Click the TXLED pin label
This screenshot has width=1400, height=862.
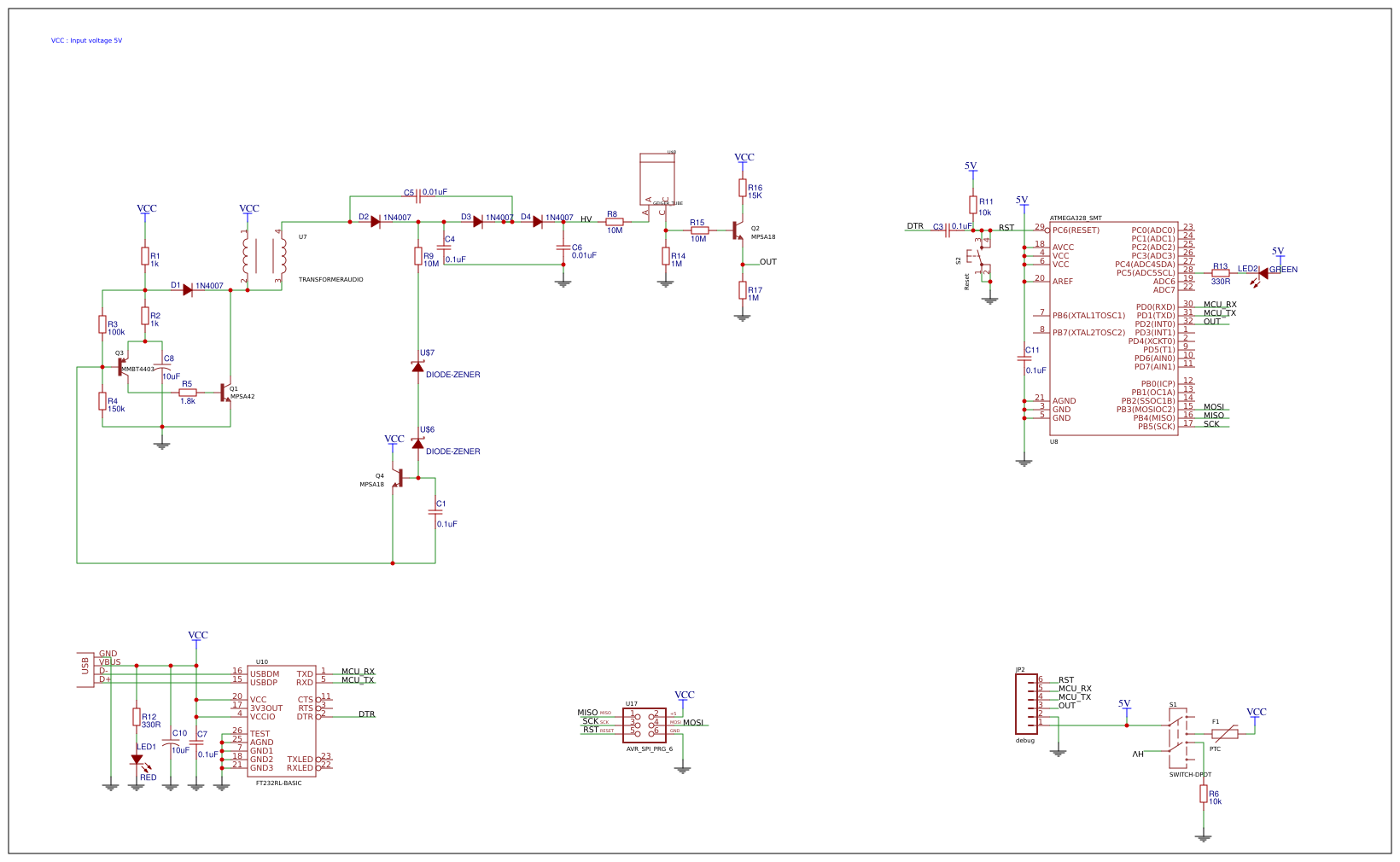tap(300, 760)
